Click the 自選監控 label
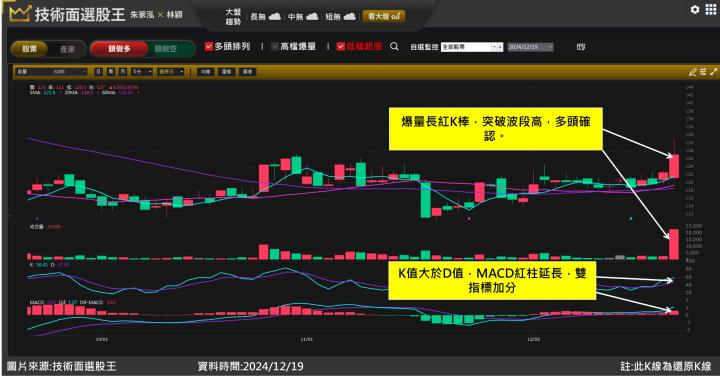The image size is (720, 379). pos(424,47)
